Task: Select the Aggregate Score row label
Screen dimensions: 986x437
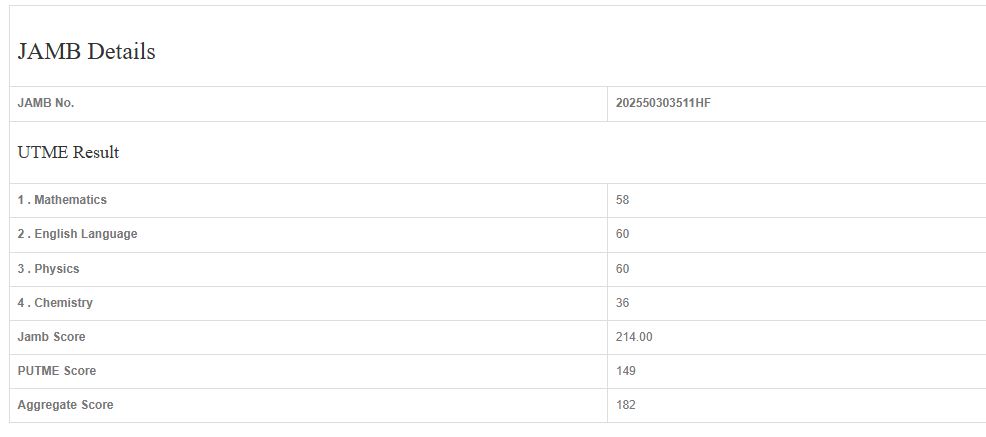Action: pos(65,405)
